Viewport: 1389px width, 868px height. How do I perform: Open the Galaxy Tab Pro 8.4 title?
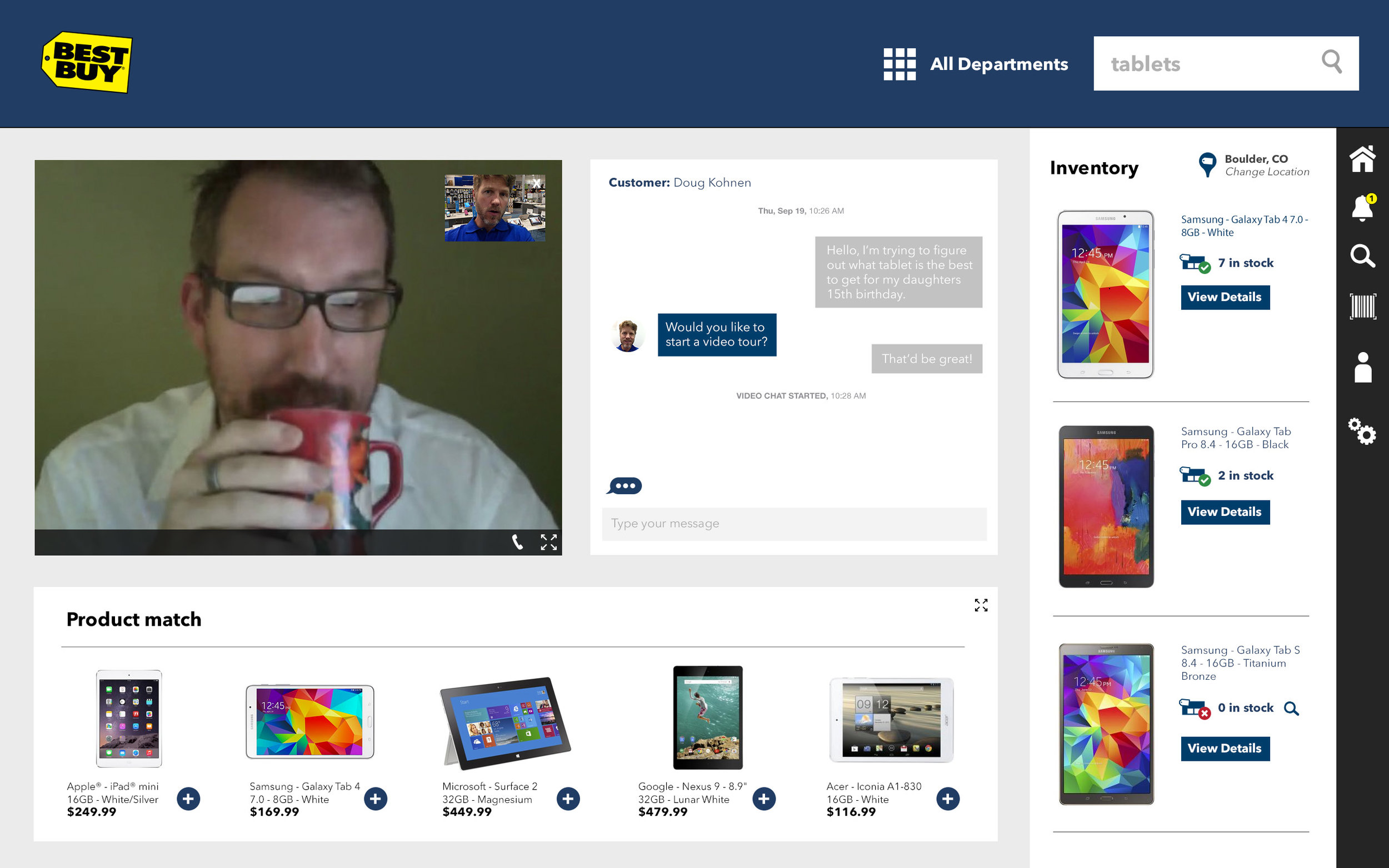point(1236,438)
